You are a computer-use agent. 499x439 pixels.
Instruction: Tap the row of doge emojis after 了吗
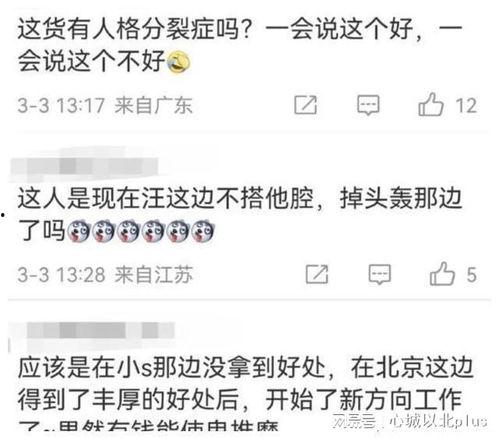point(140,231)
